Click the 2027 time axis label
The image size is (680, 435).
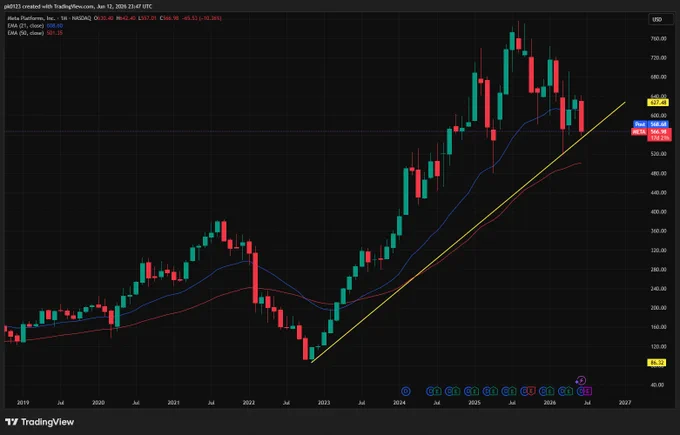(625, 403)
